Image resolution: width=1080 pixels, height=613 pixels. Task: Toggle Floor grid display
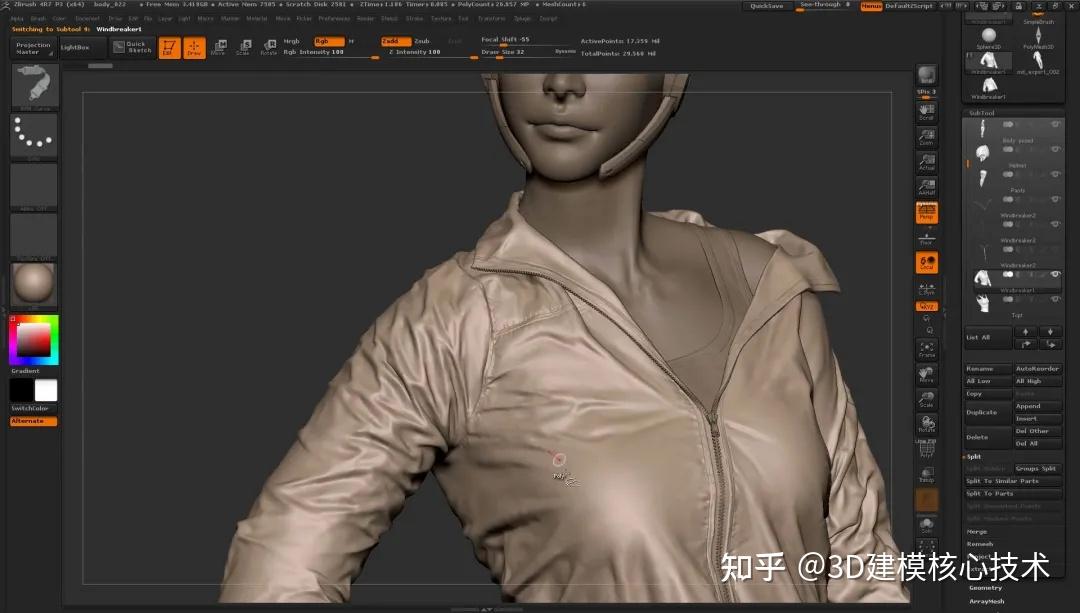coord(926,238)
